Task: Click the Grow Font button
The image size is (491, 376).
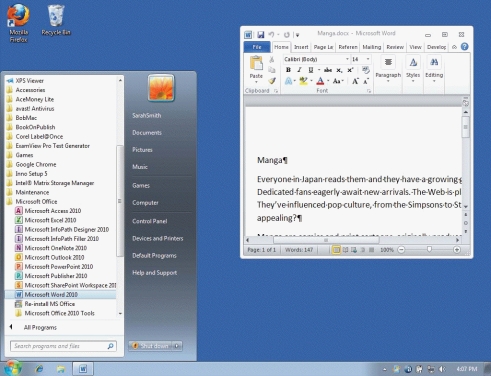Action: (x=355, y=81)
